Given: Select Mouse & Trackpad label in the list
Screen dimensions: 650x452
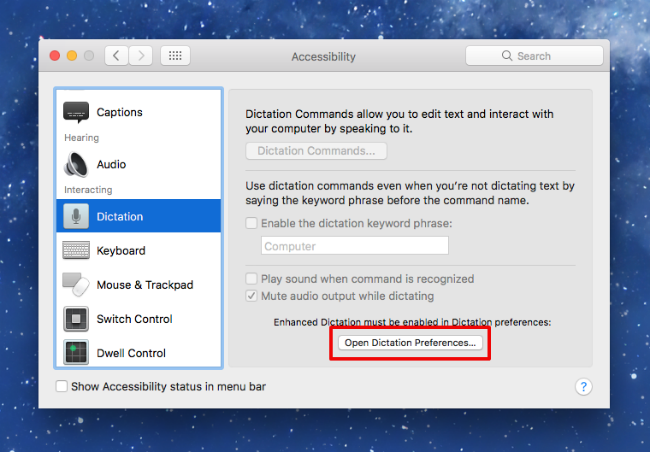Looking at the screenshot, I should (x=145, y=285).
